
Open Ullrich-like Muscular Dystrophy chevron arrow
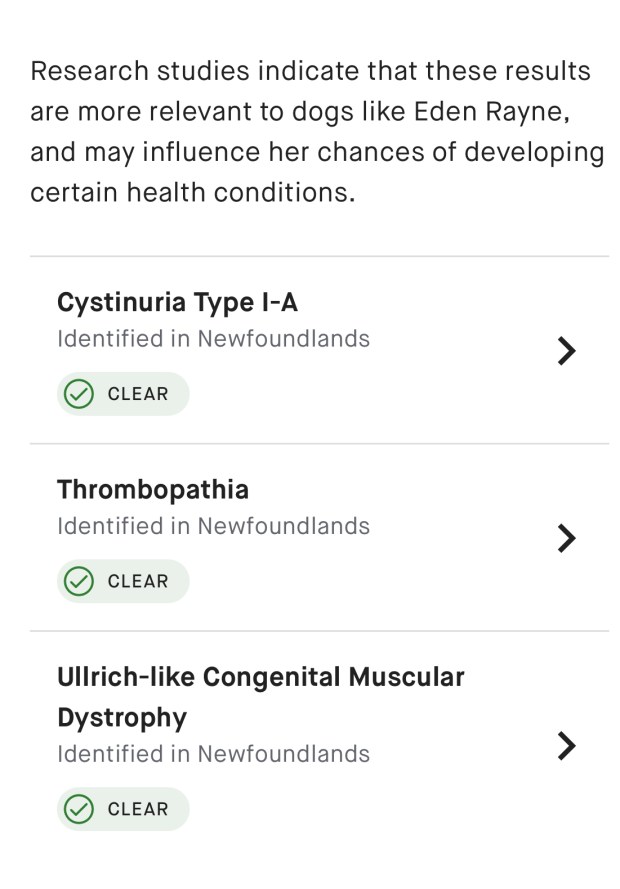[x=566, y=746]
